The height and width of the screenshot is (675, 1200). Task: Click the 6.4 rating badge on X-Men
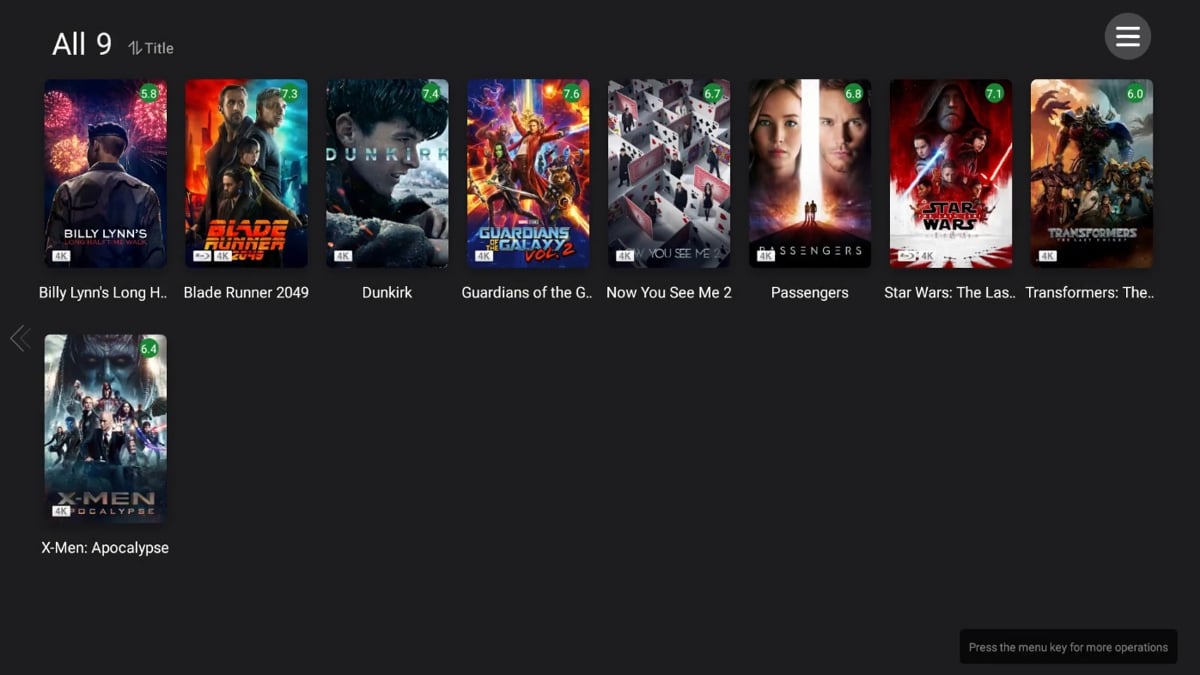click(x=149, y=349)
